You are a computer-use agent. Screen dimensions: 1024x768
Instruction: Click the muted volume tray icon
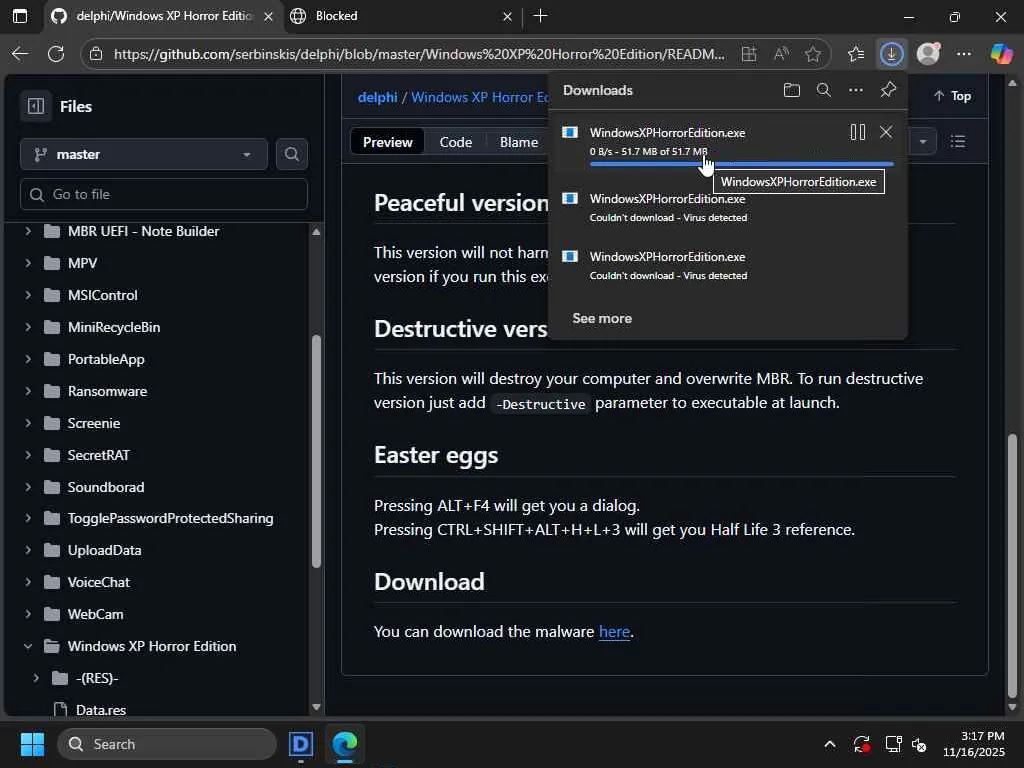tap(919, 744)
